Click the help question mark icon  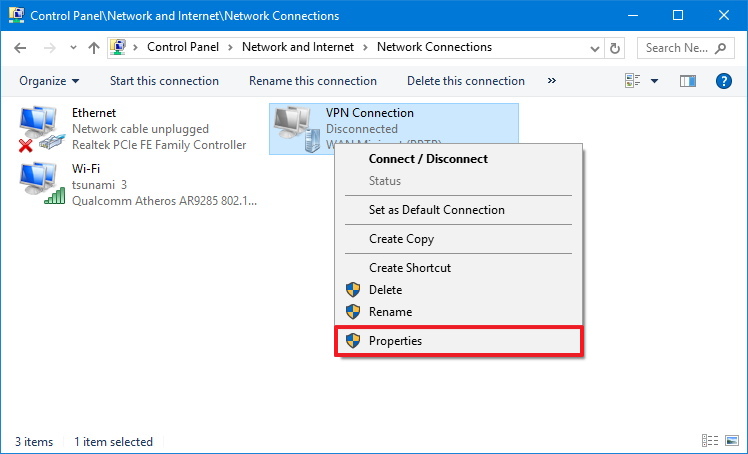724,81
